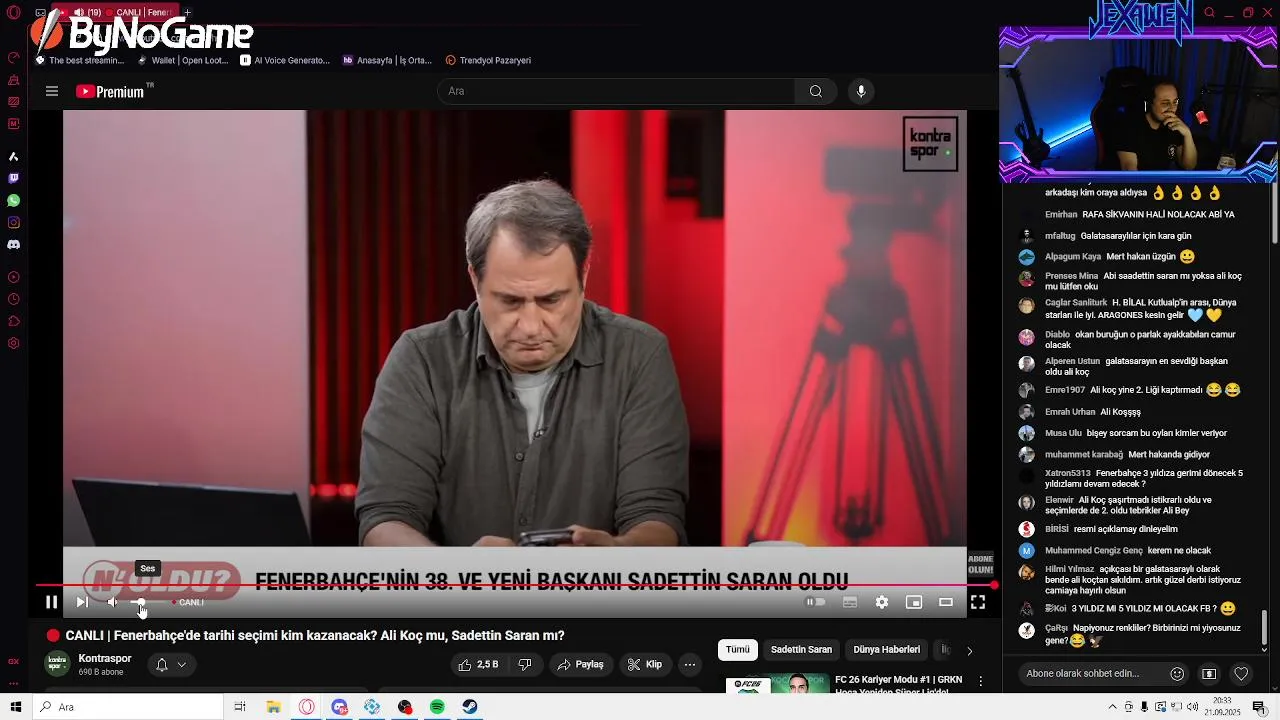Click the Windows taskbar Ara search box

click(x=127, y=707)
